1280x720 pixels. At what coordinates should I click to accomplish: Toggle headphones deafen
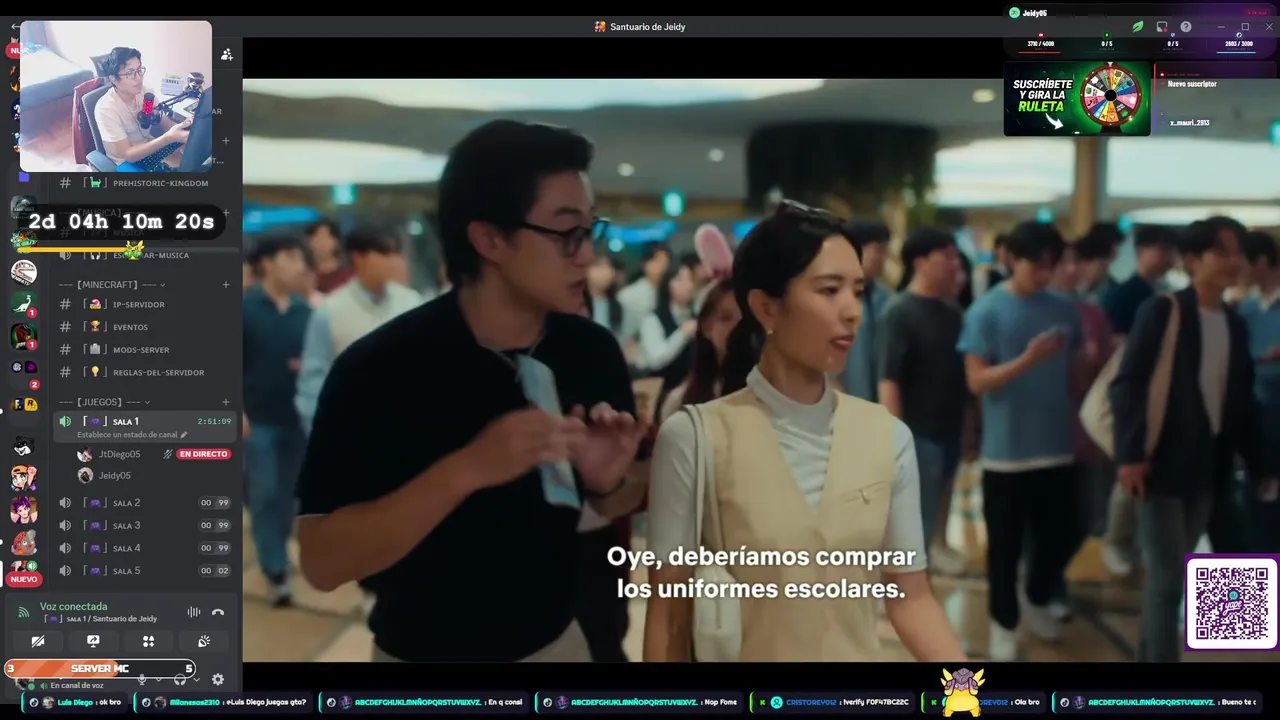[180, 680]
